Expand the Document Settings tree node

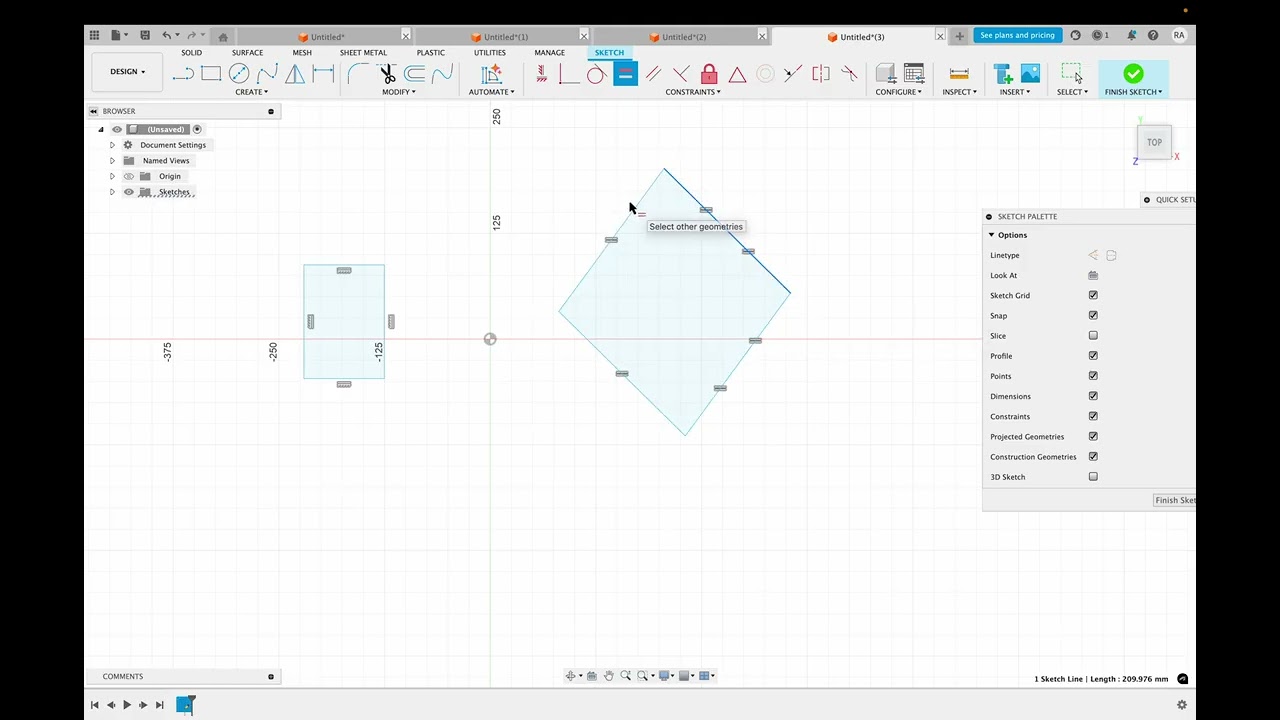[112, 145]
